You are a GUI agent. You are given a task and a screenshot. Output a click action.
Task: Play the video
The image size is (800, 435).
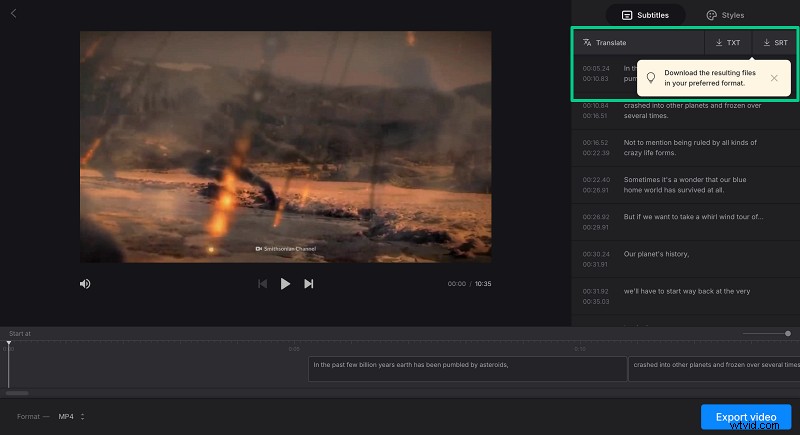coord(285,284)
